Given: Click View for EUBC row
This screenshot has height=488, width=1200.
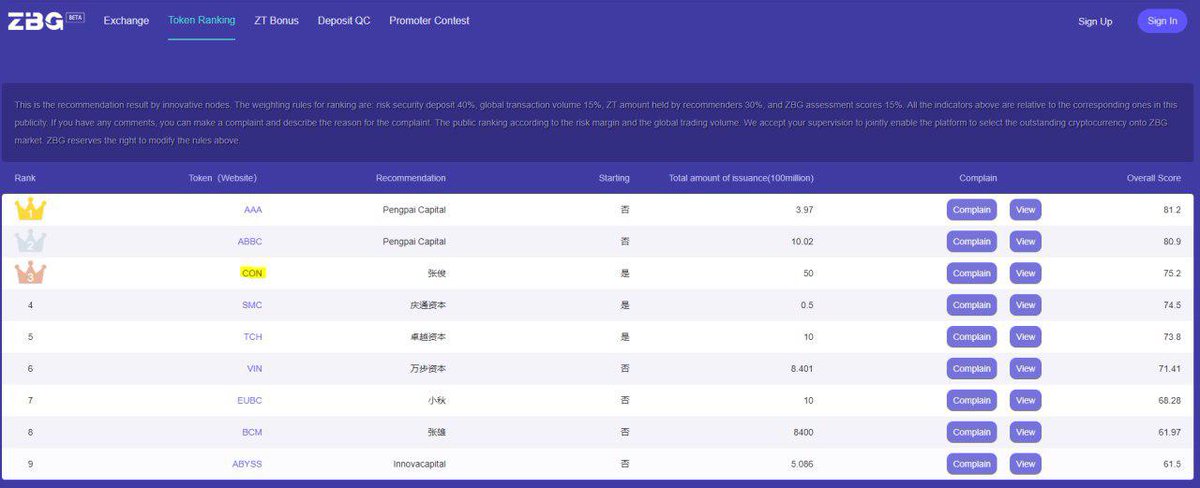Looking at the screenshot, I should click(x=1025, y=400).
